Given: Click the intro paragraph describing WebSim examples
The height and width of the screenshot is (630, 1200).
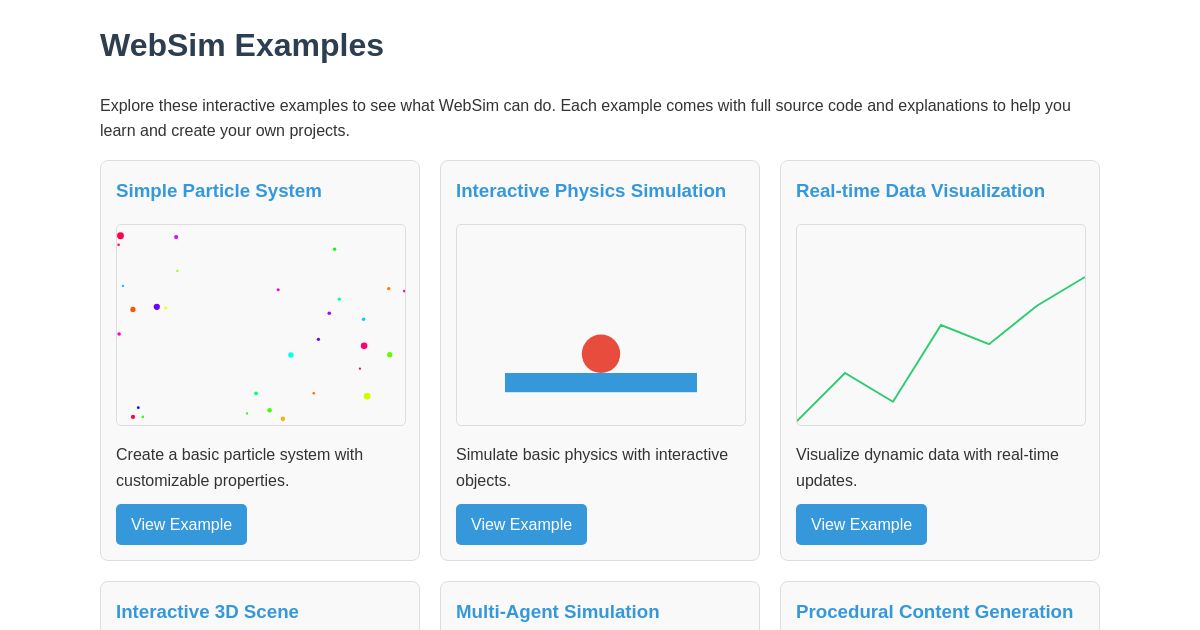Looking at the screenshot, I should [585, 118].
